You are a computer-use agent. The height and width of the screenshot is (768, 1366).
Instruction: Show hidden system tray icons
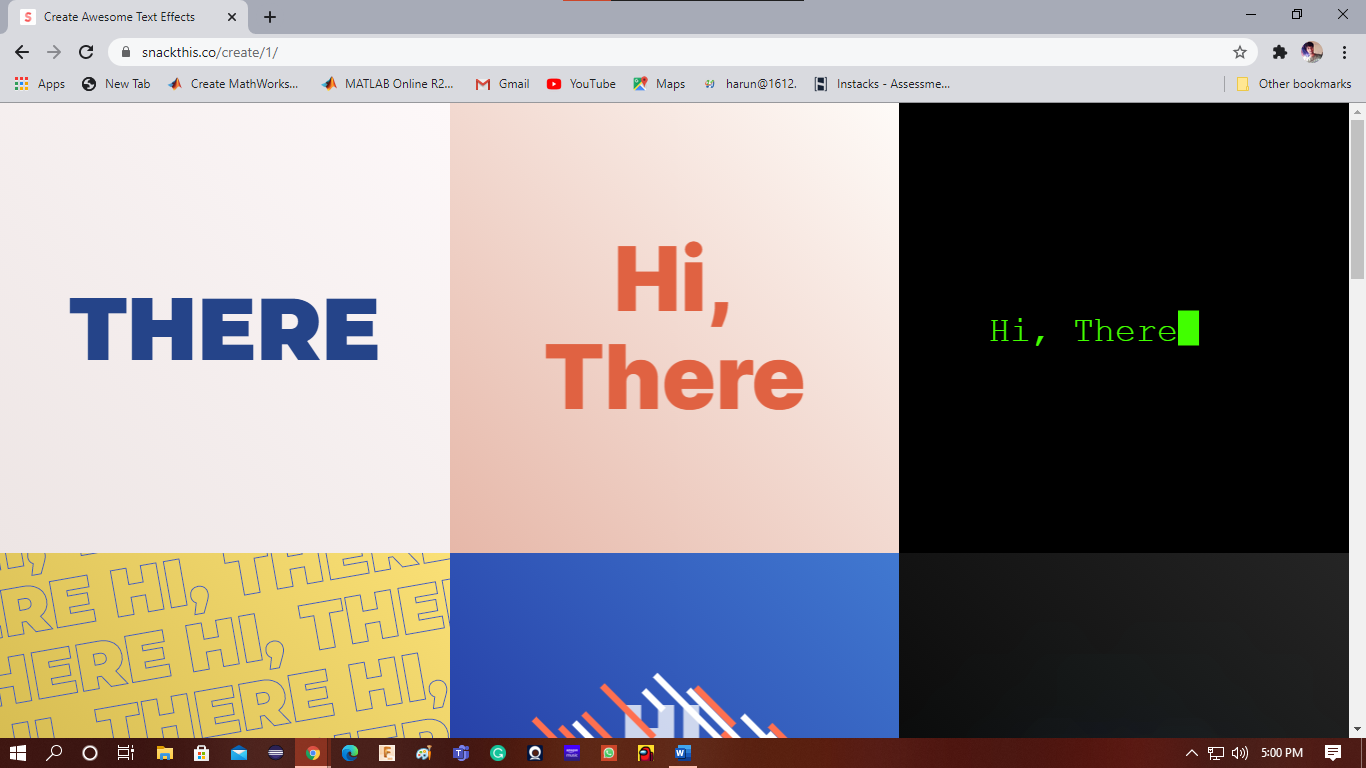click(x=1192, y=754)
